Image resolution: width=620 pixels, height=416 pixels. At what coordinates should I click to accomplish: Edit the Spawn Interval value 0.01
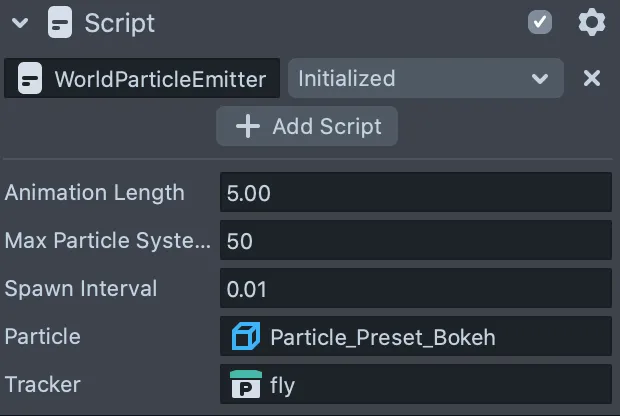(x=416, y=288)
